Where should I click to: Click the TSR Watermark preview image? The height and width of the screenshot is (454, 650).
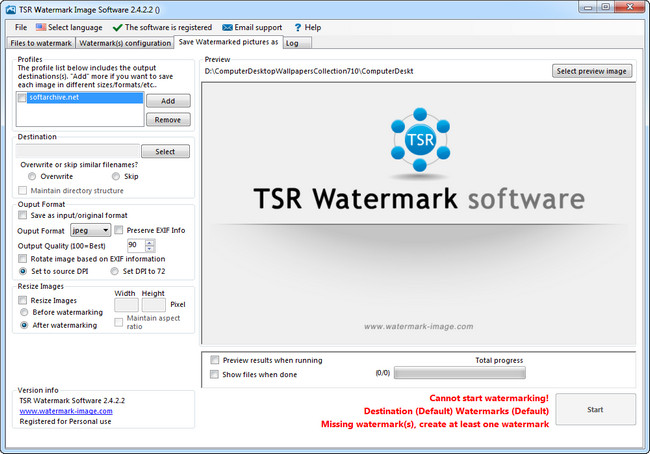point(419,214)
